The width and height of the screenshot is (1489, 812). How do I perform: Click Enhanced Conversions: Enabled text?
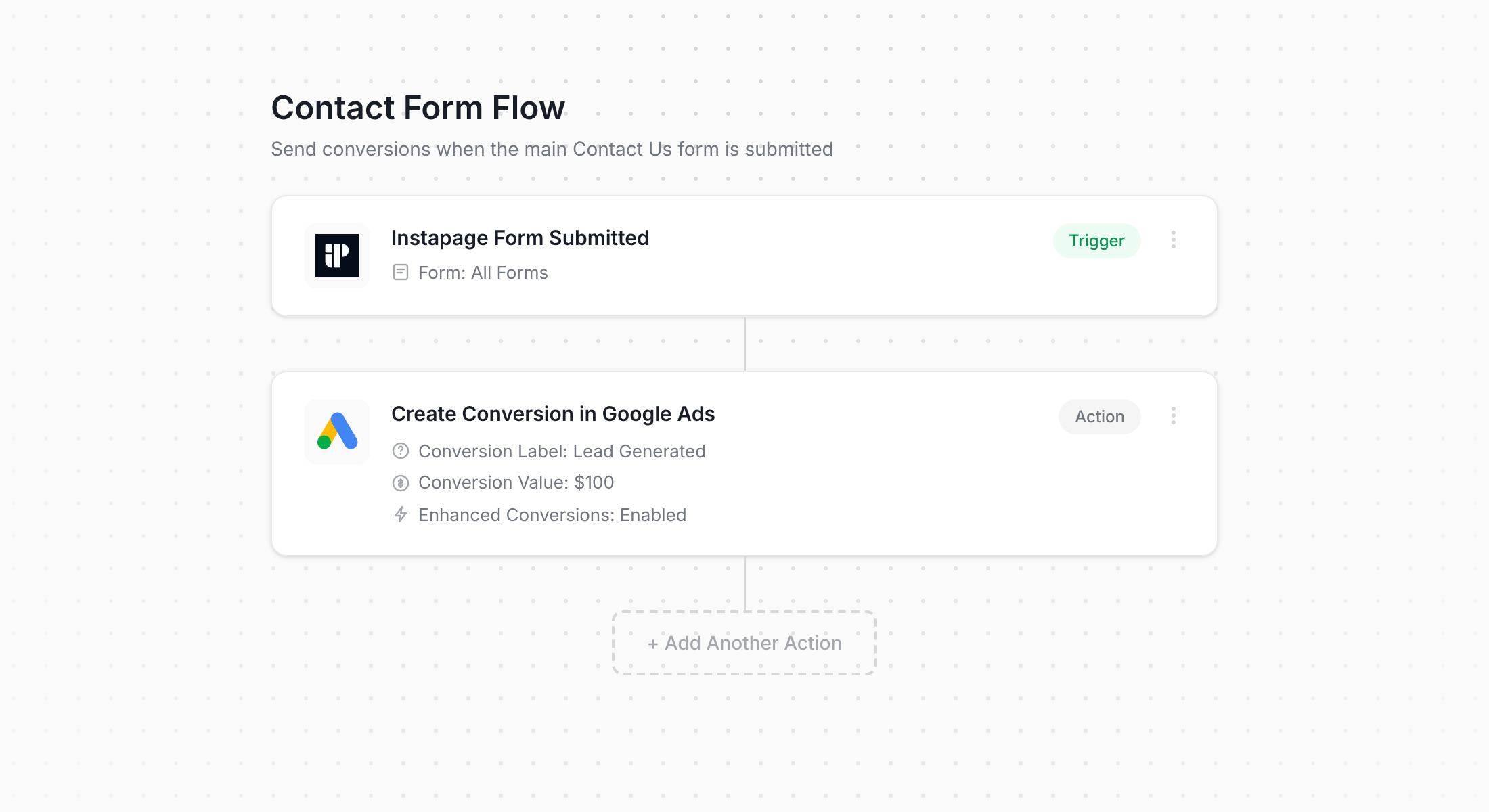[552, 515]
